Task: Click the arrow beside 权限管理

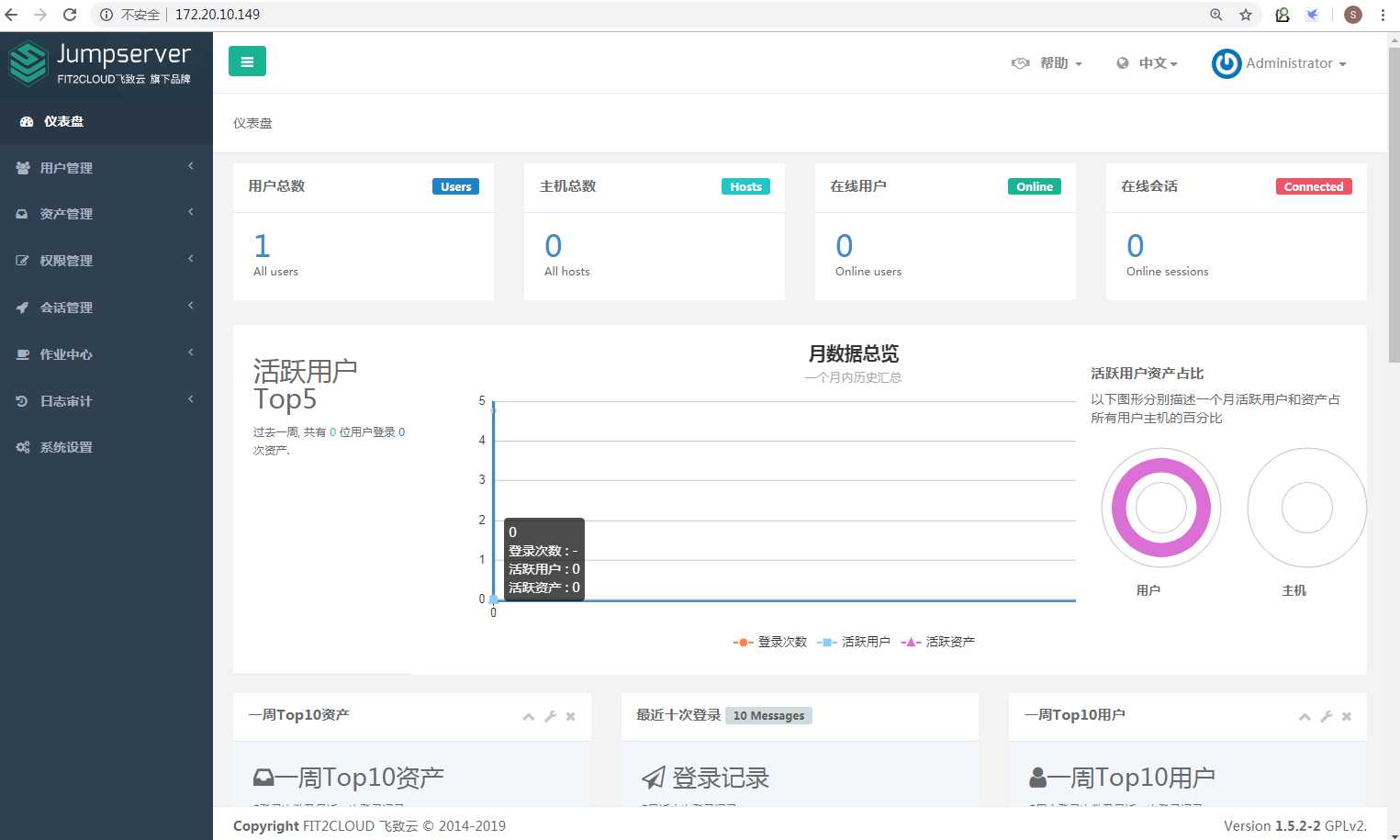Action: 191,259
